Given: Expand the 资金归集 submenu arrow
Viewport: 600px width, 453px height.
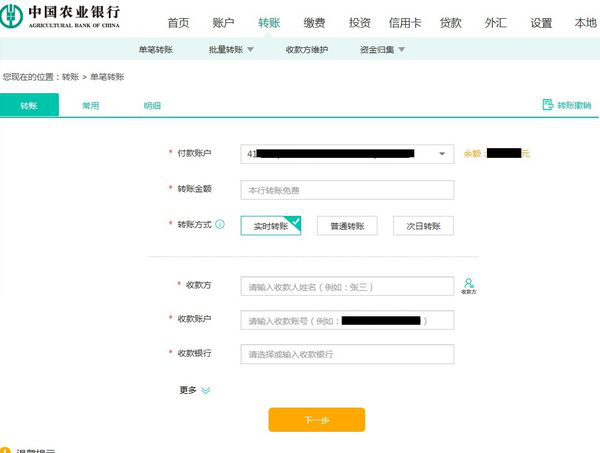Looking at the screenshot, I should (x=401, y=49).
